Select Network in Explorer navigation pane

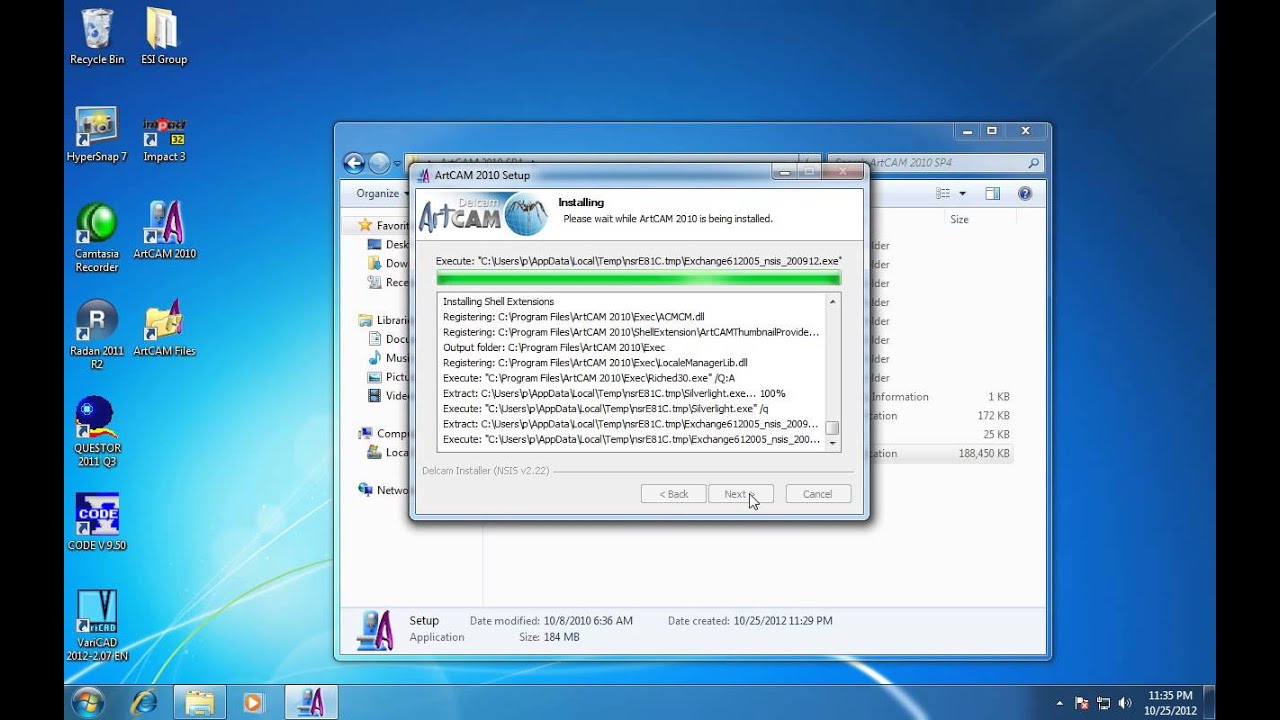[x=384, y=490]
